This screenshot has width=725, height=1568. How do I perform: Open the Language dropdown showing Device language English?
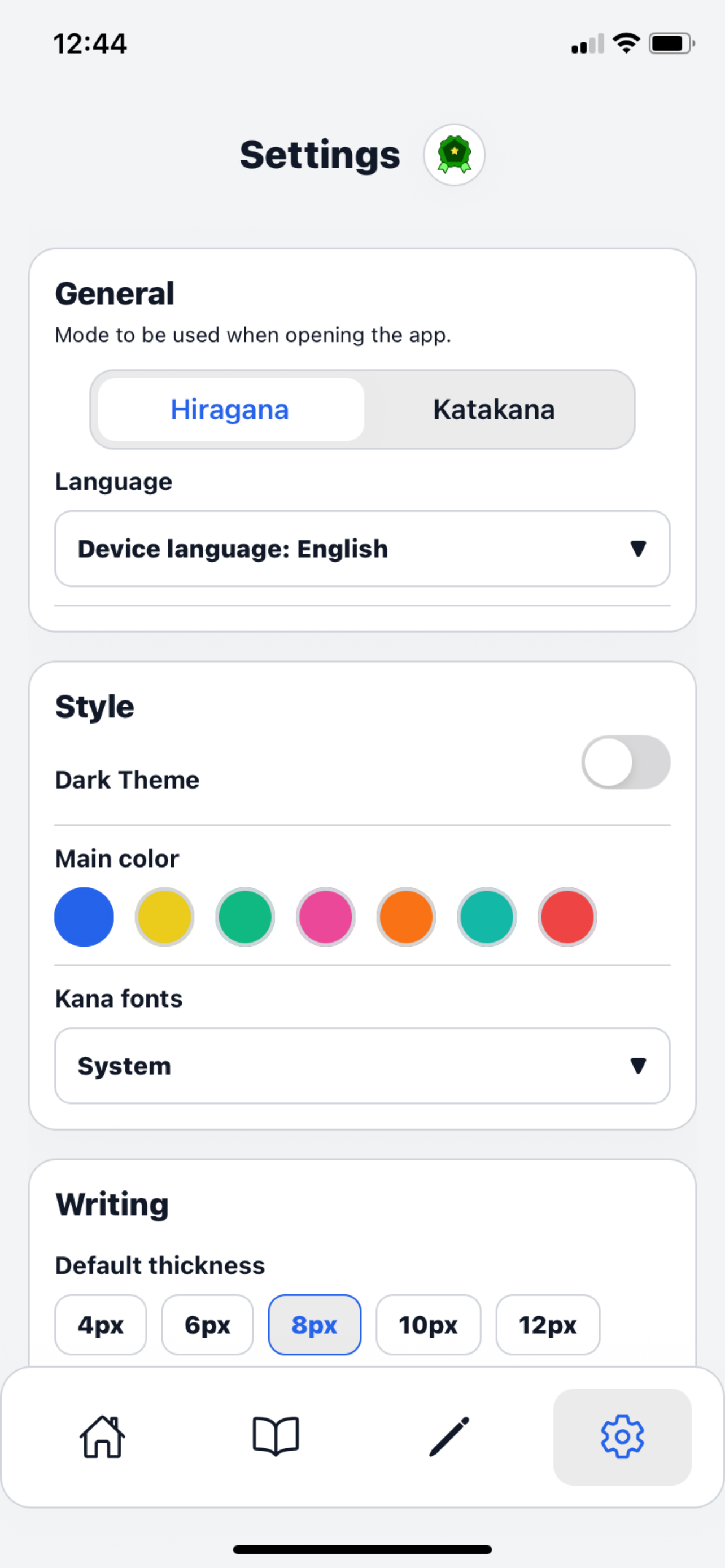(x=362, y=549)
